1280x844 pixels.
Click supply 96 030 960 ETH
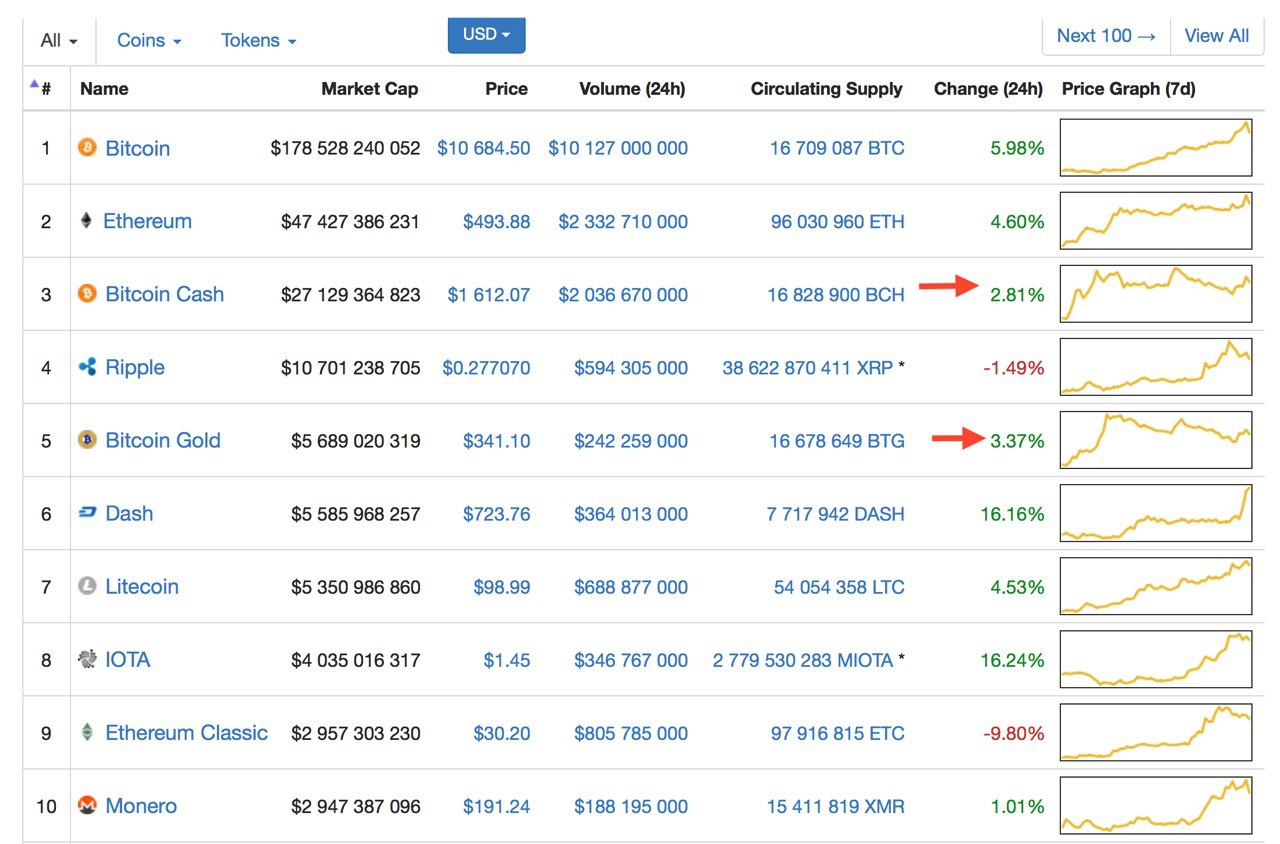pyautogui.click(x=838, y=221)
